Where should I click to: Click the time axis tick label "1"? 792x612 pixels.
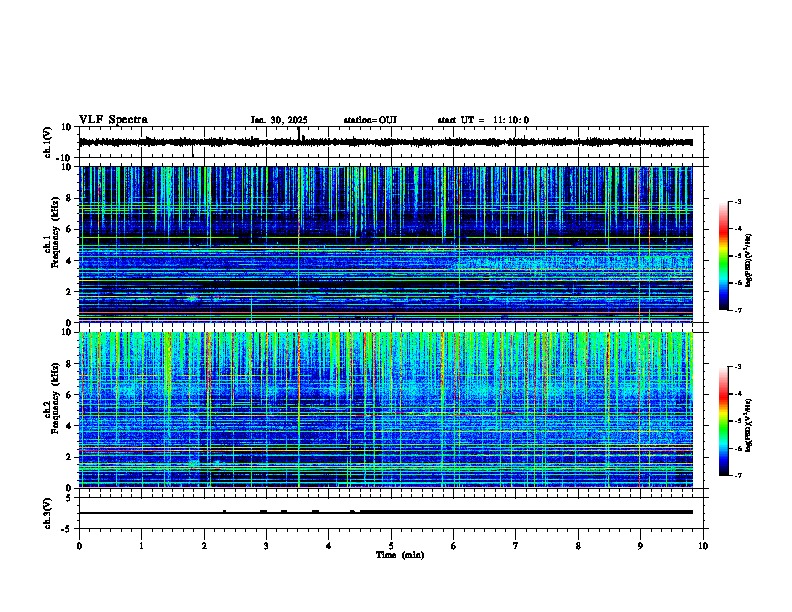[142, 546]
